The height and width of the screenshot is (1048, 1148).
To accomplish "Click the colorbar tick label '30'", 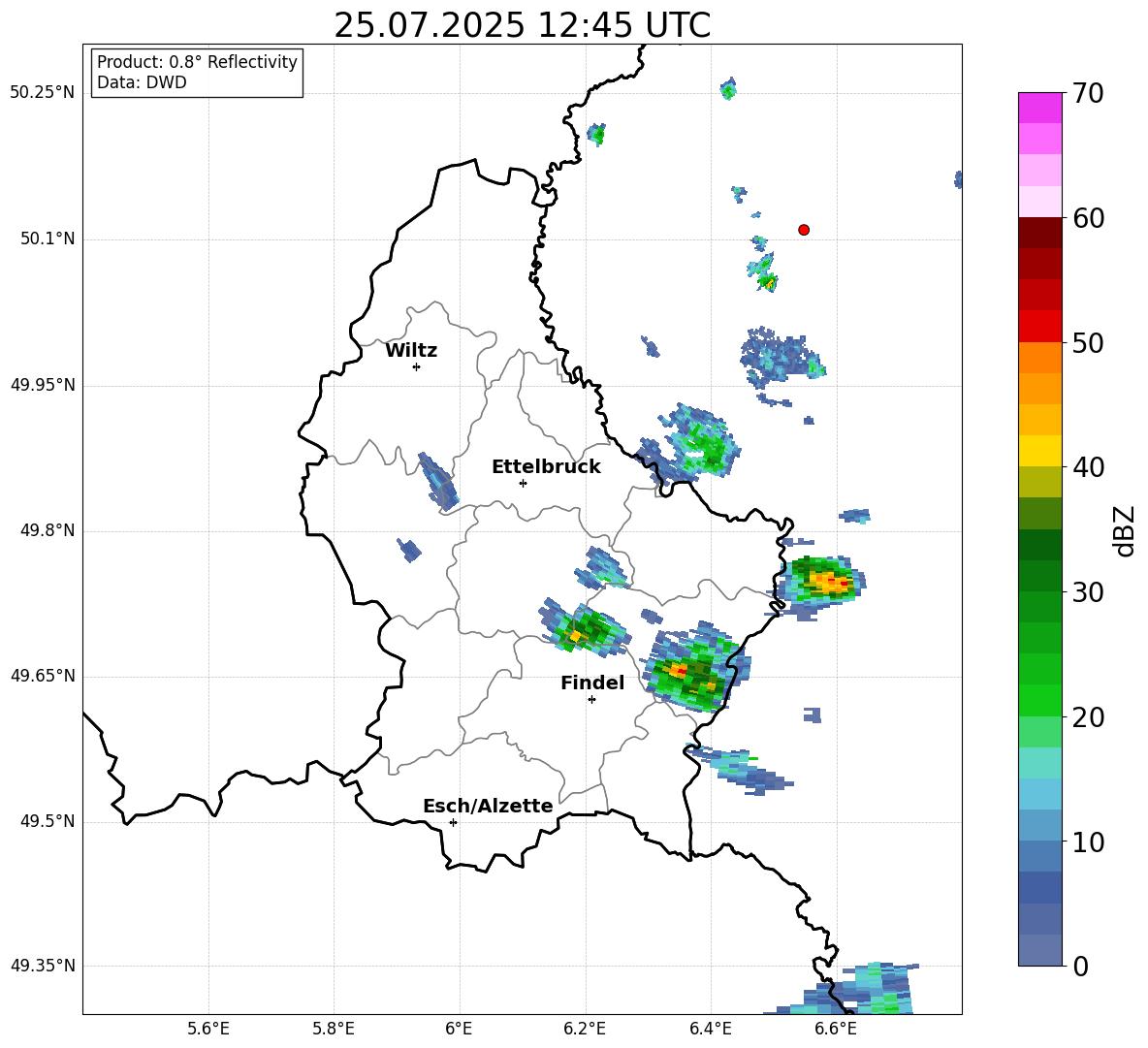I will coord(1088,592).
